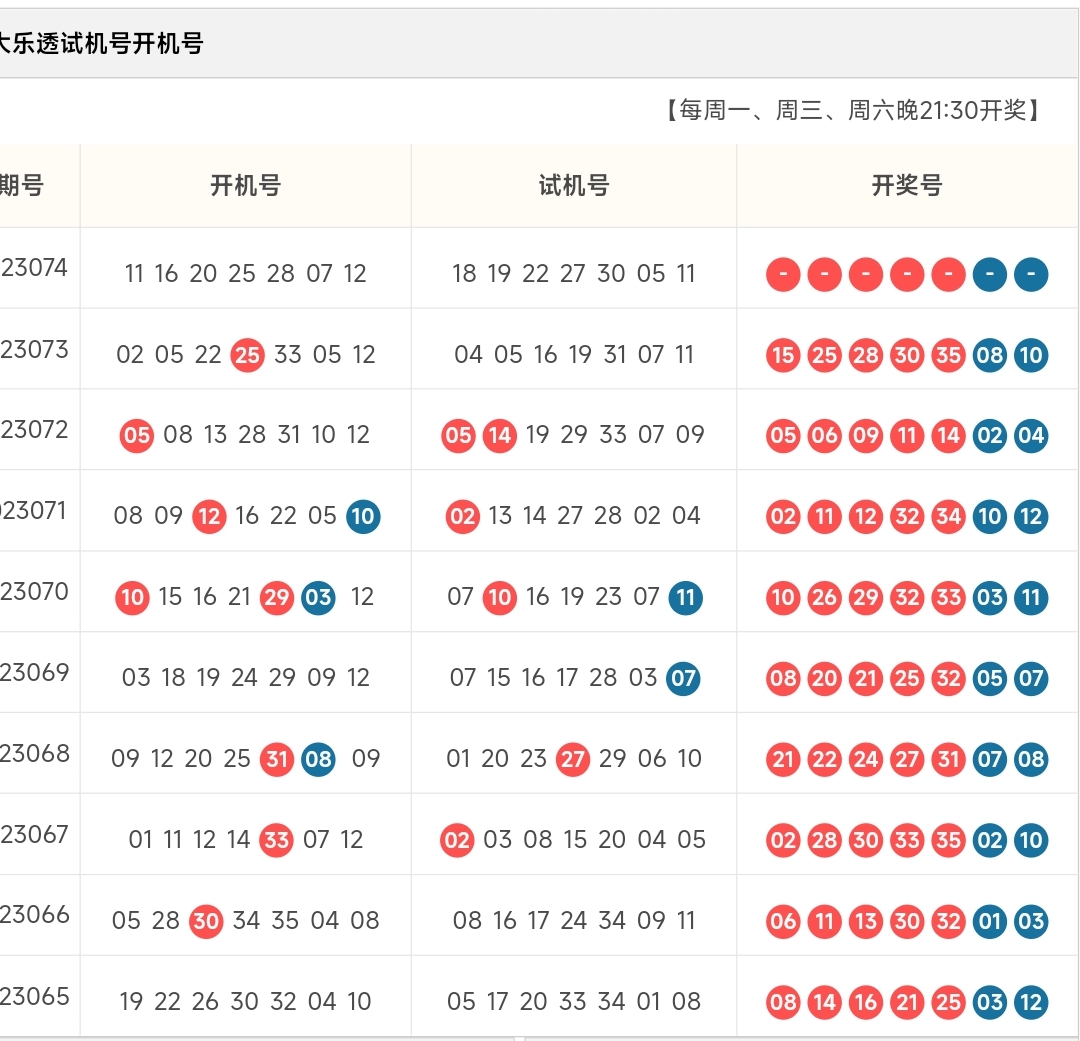Click the blue 04 ball in 23072 开奖号

(1031, 435)
